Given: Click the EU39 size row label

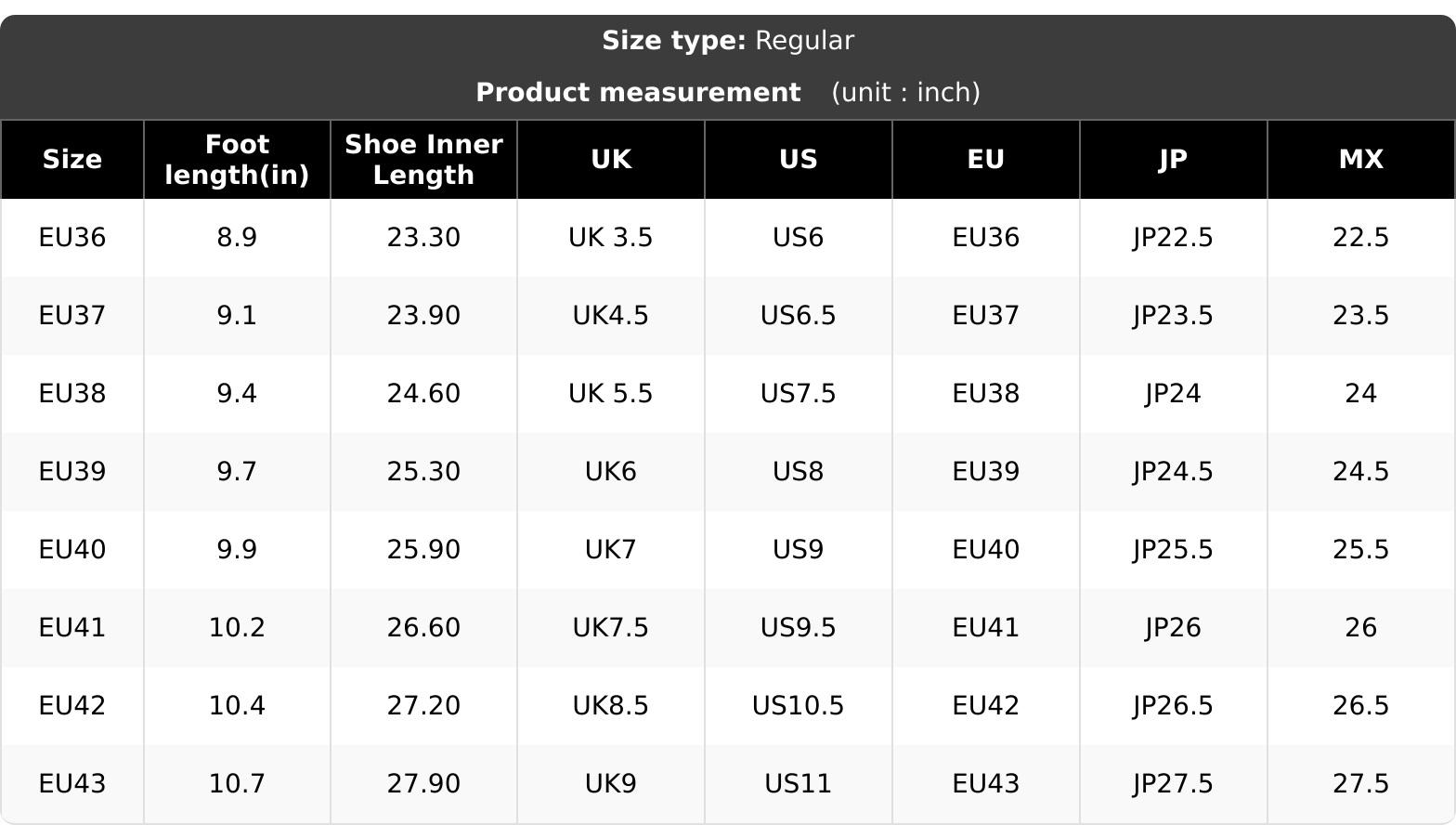Looking at the screenshot, I should click(72, 472).
